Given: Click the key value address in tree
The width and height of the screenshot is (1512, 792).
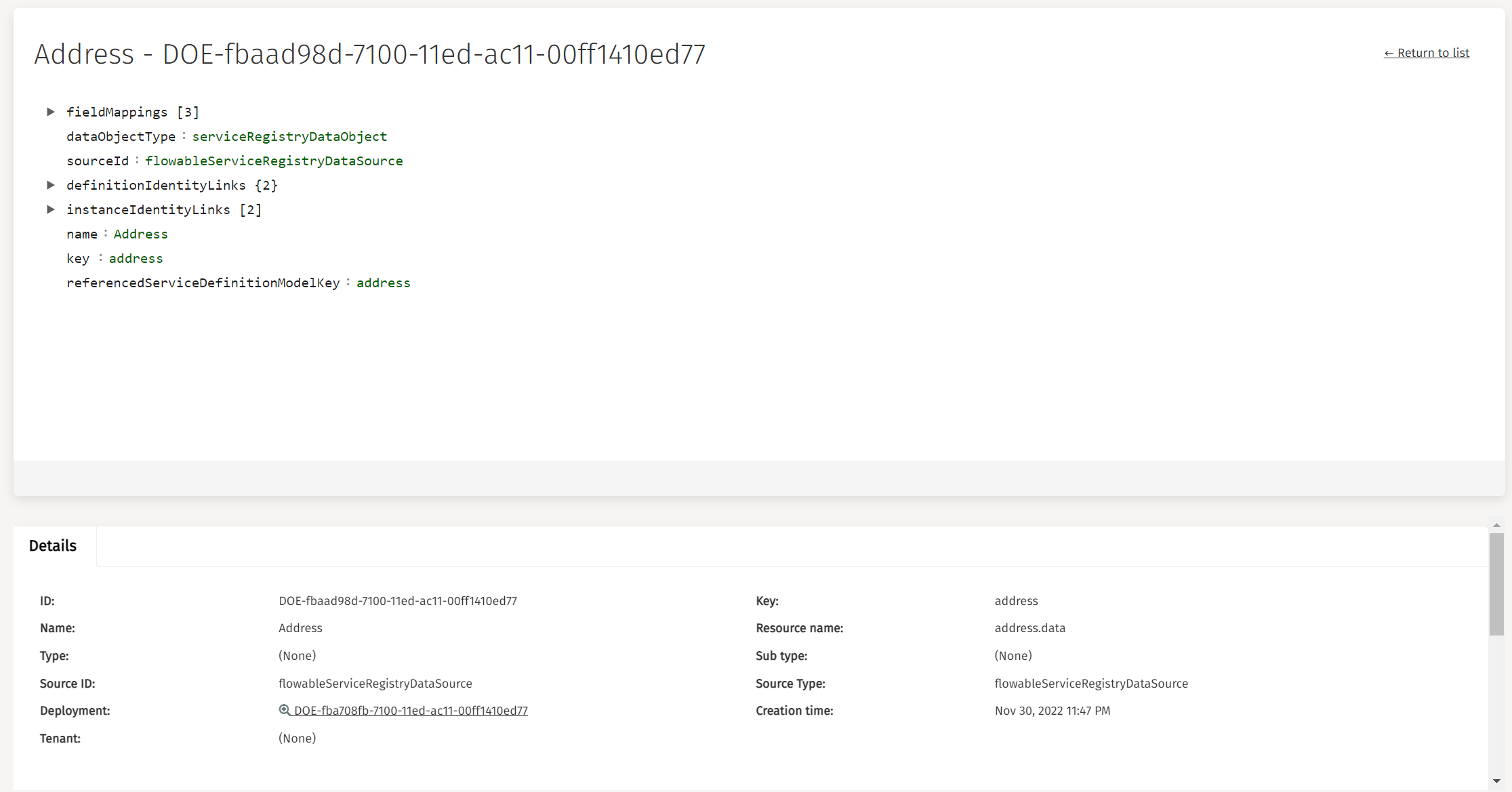Looking at the screenshot, I should click(136, 258).
